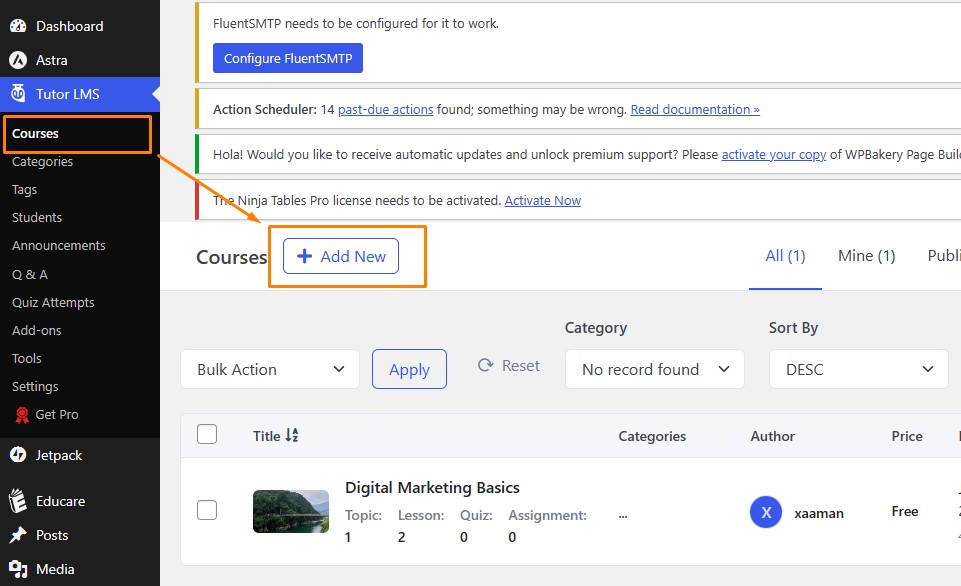Screen dimensions: 961x586
Task: Open the Students submenu item
Action: [x=37, y=218]
